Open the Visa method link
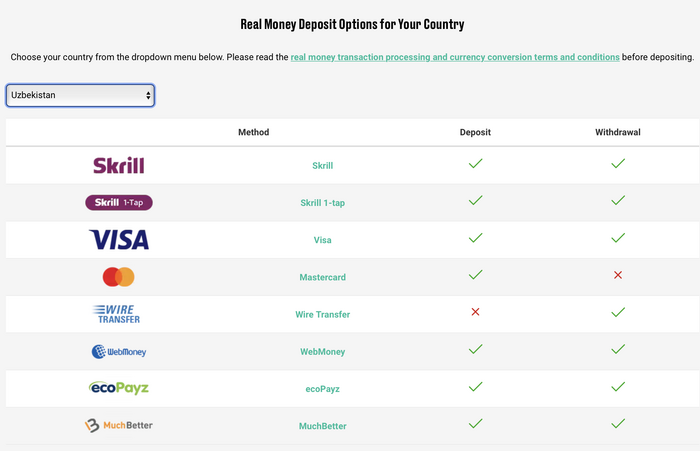The width and height of the screenshot is (700, 451). coord(322,240)
